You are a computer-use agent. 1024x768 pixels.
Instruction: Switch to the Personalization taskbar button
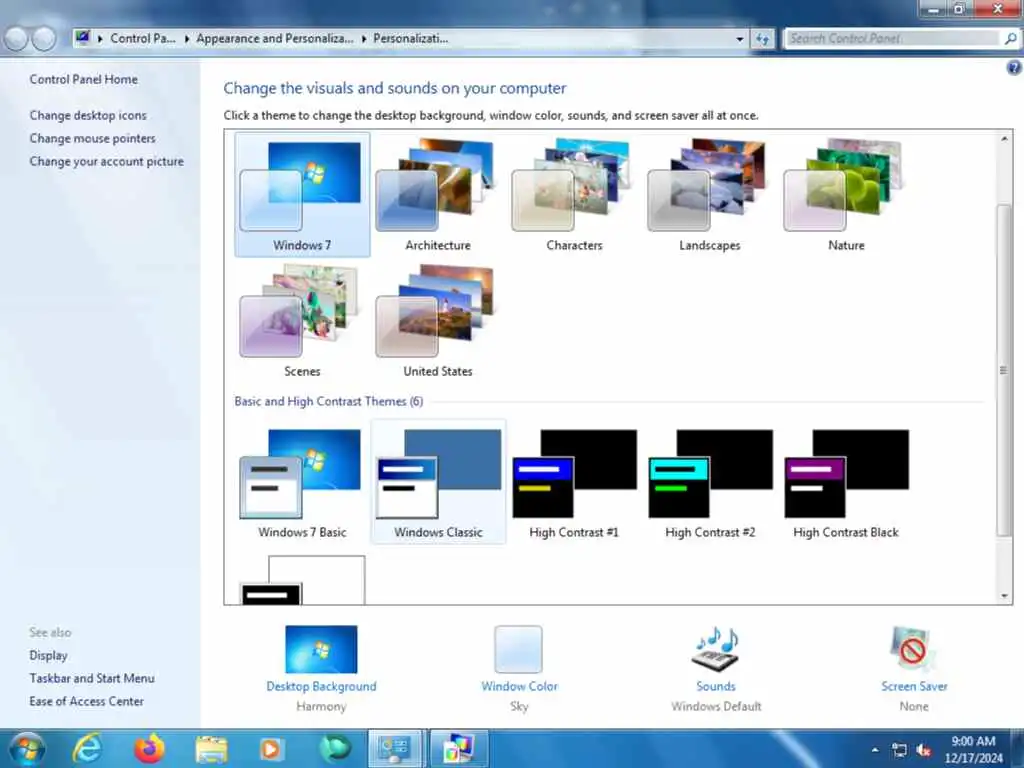(458, 748)
